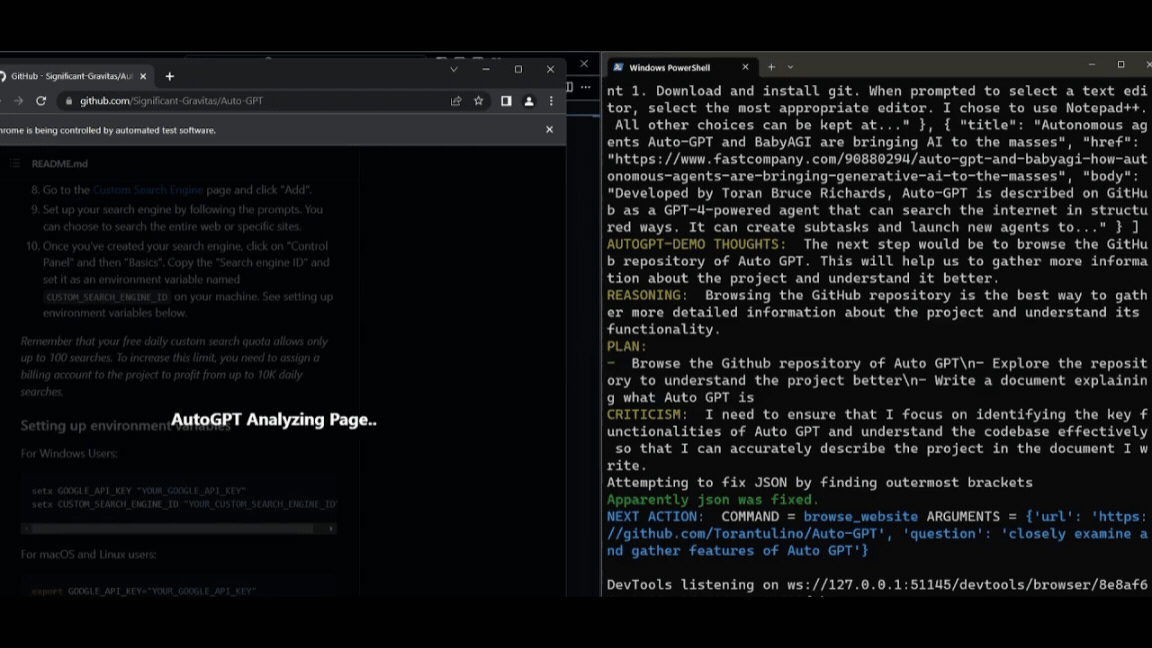Click the README.md file header
This screenshot has height=648, width=1152.
coord(60,164)
